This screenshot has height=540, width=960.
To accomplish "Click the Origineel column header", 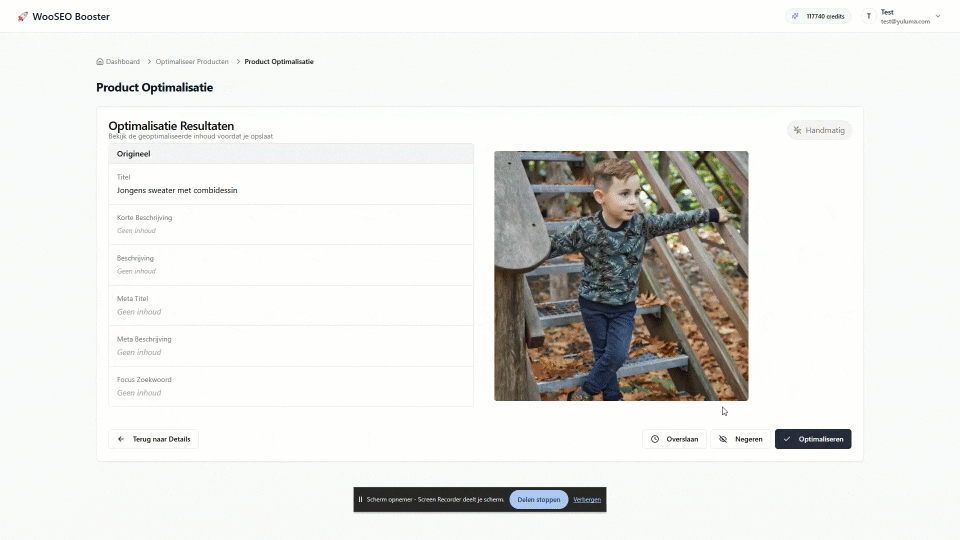I will (x=291, y=154).
